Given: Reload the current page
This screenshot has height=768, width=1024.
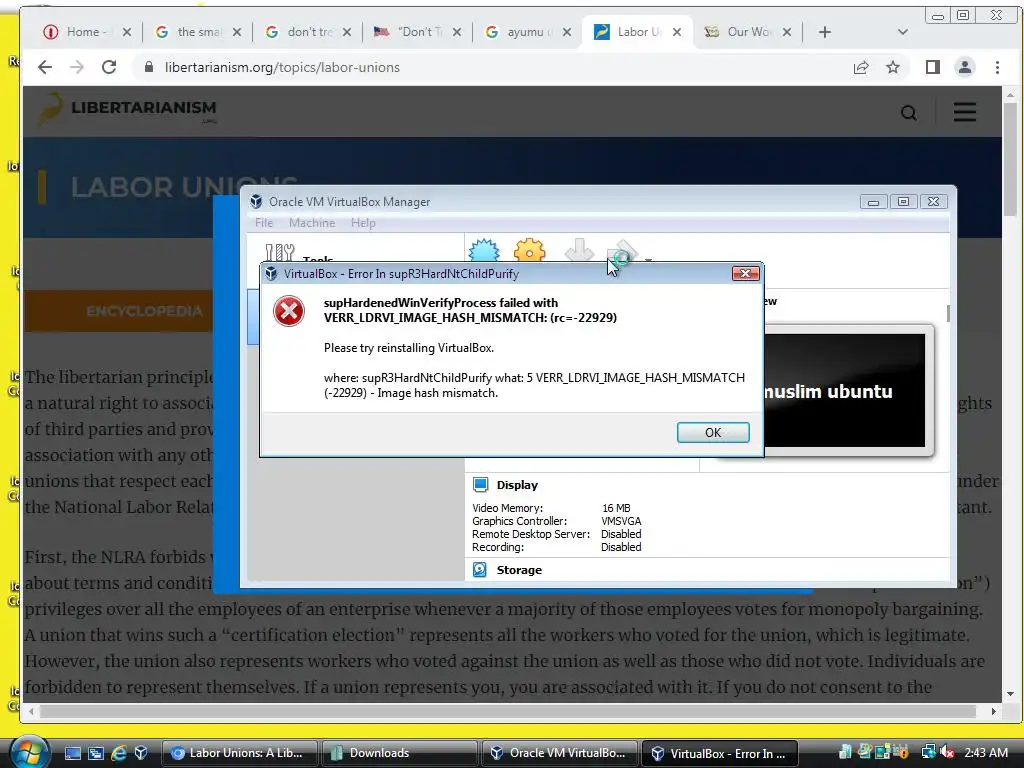Looking at the screenshot, I should click(x=109, y=67).
